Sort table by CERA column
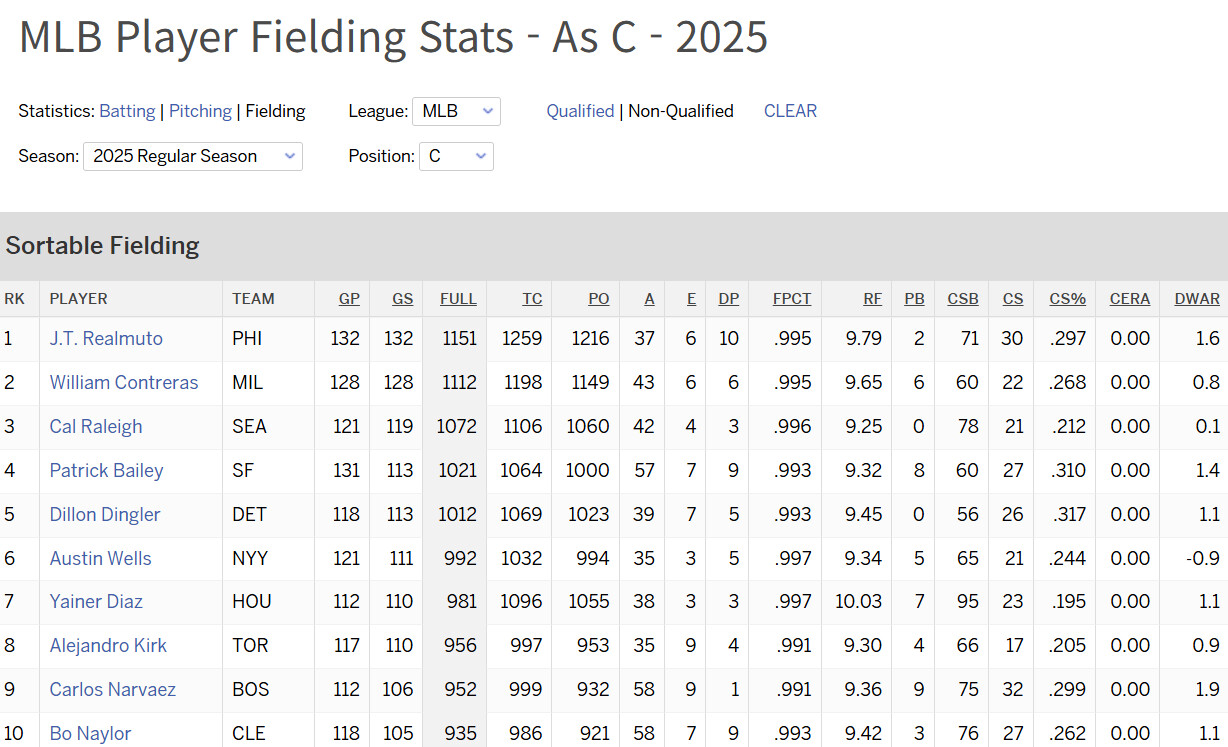 [1129, 298]
